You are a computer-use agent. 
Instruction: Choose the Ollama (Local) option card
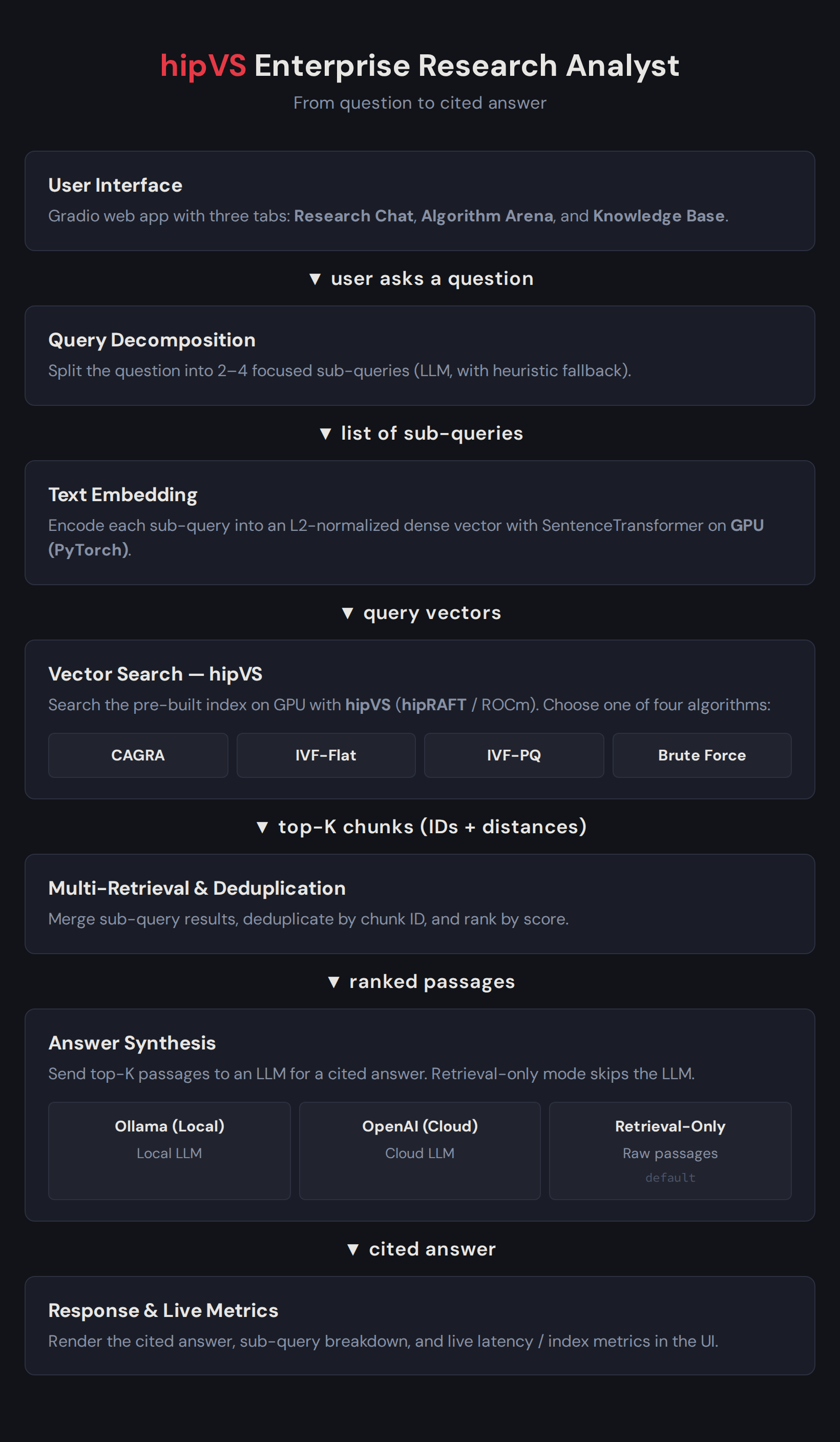[x=169, y=1151]
